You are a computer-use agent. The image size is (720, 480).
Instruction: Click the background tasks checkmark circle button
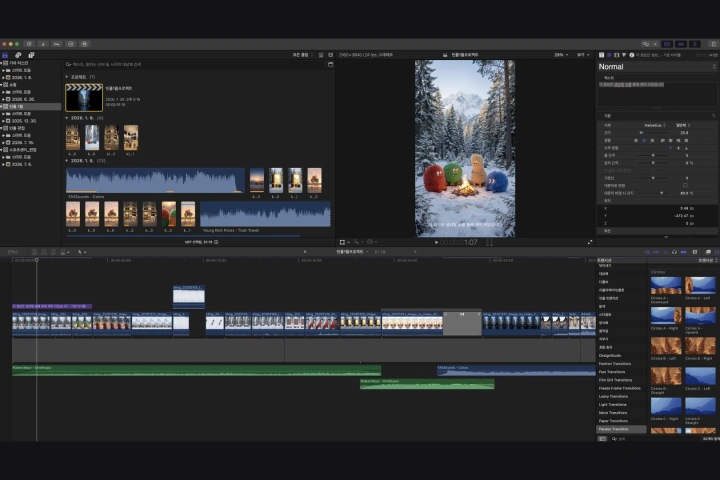[71, 44]
